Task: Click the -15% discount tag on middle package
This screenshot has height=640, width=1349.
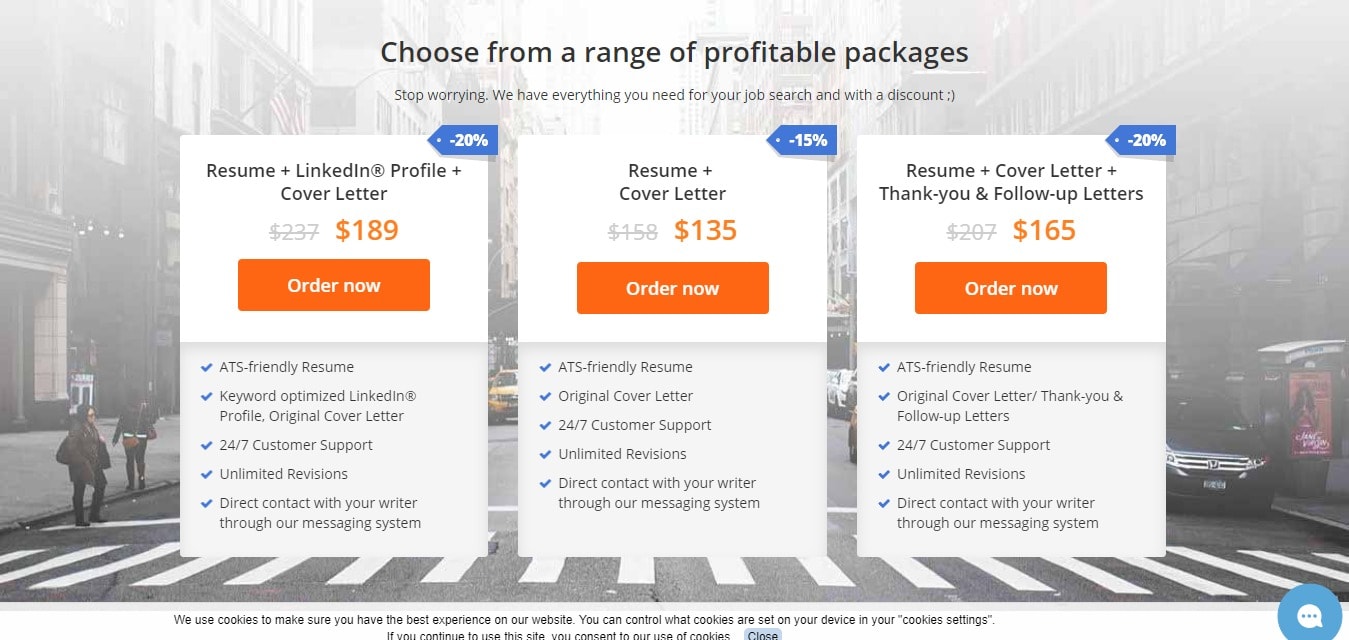Action: click(802, 141)
